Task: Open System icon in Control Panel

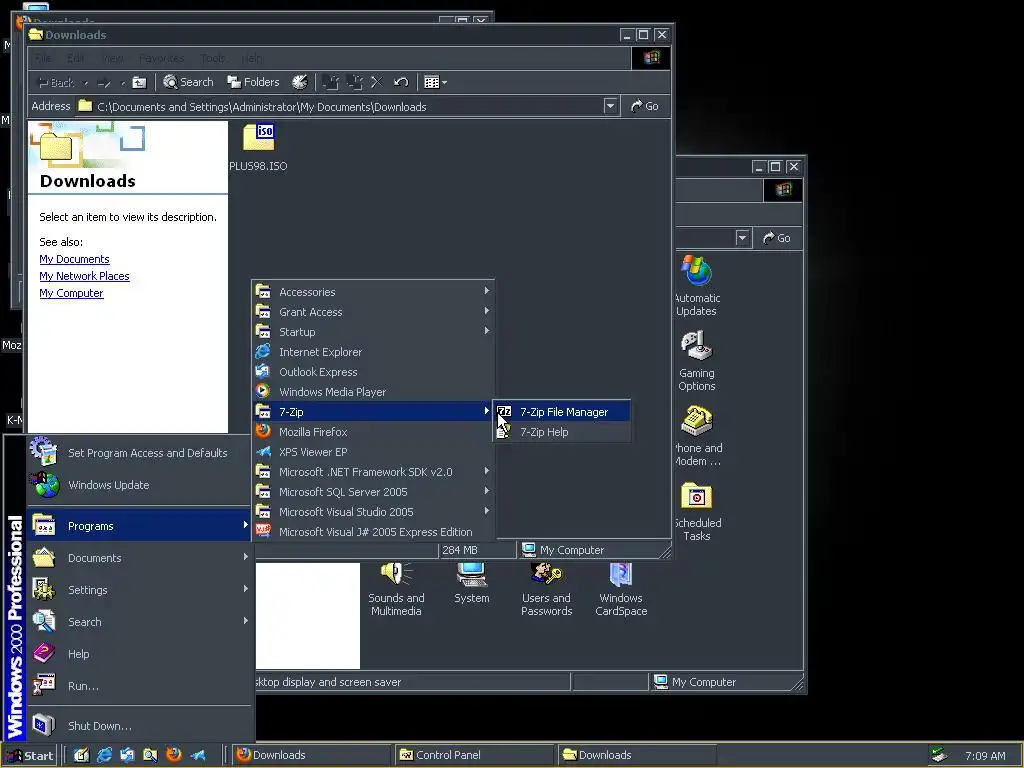Action: pyautogui.click(x=472, y=584)
